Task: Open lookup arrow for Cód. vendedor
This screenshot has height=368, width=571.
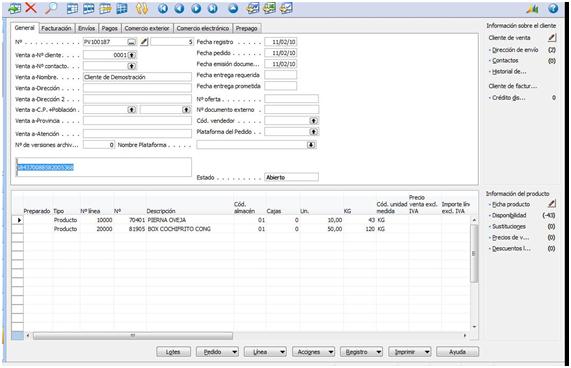Action: (314, 120)
